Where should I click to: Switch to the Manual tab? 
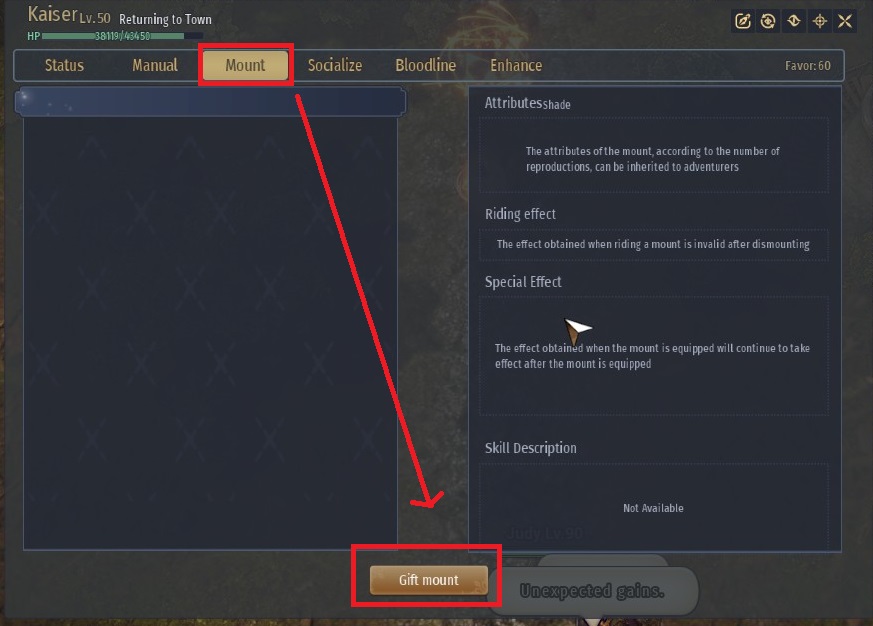pos(155,65)
